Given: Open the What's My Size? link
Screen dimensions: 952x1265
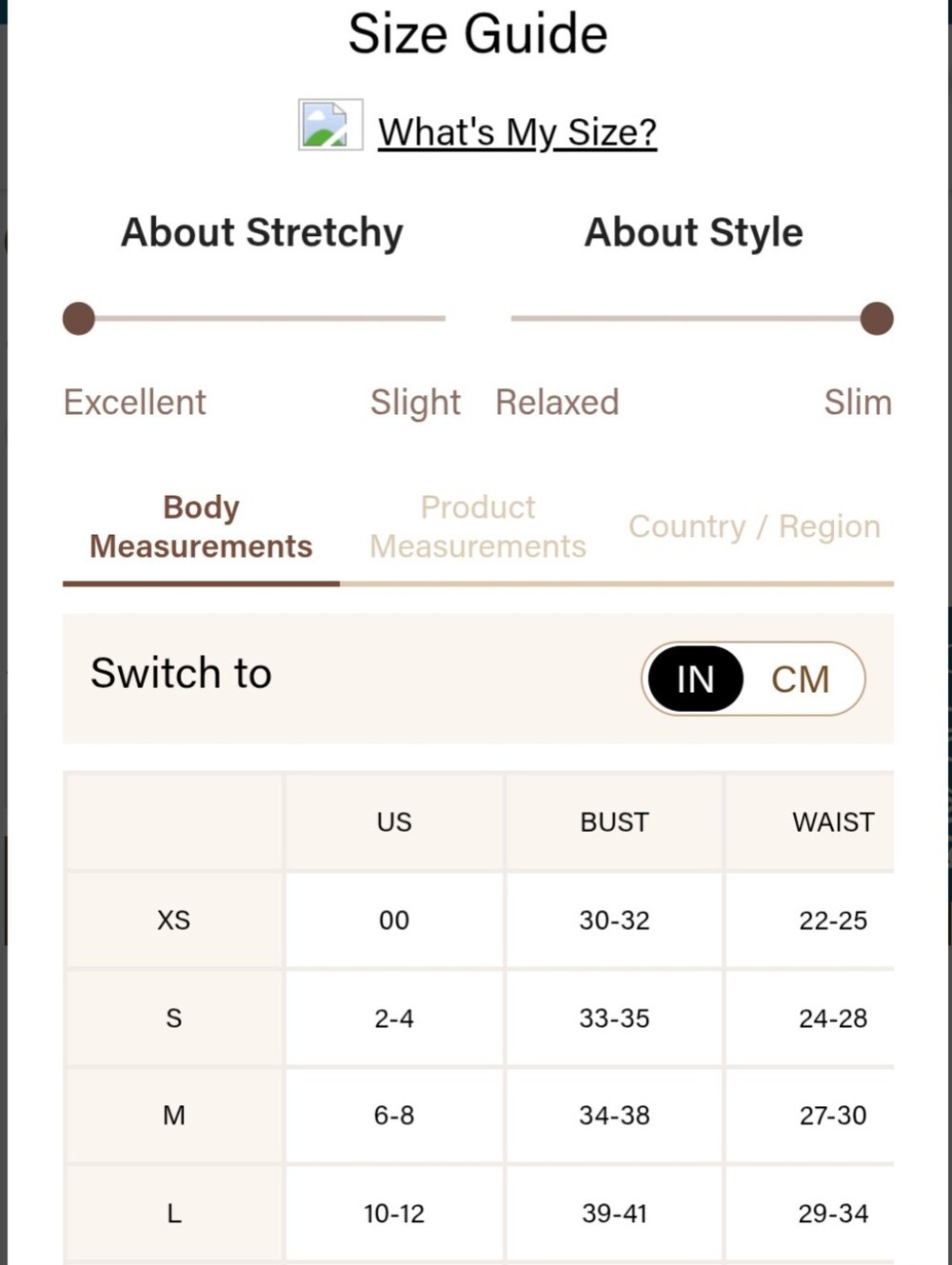Looking at the screenshot, I should (517, 131).
